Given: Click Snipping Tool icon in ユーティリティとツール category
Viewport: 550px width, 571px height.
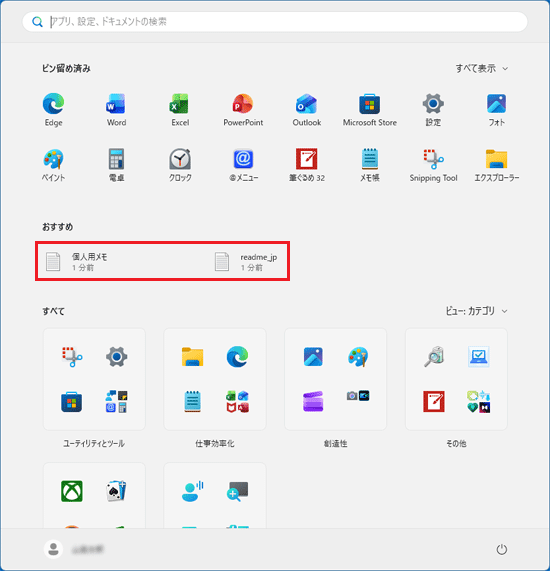Looking at the screenshot, I should tap(72, 357).
